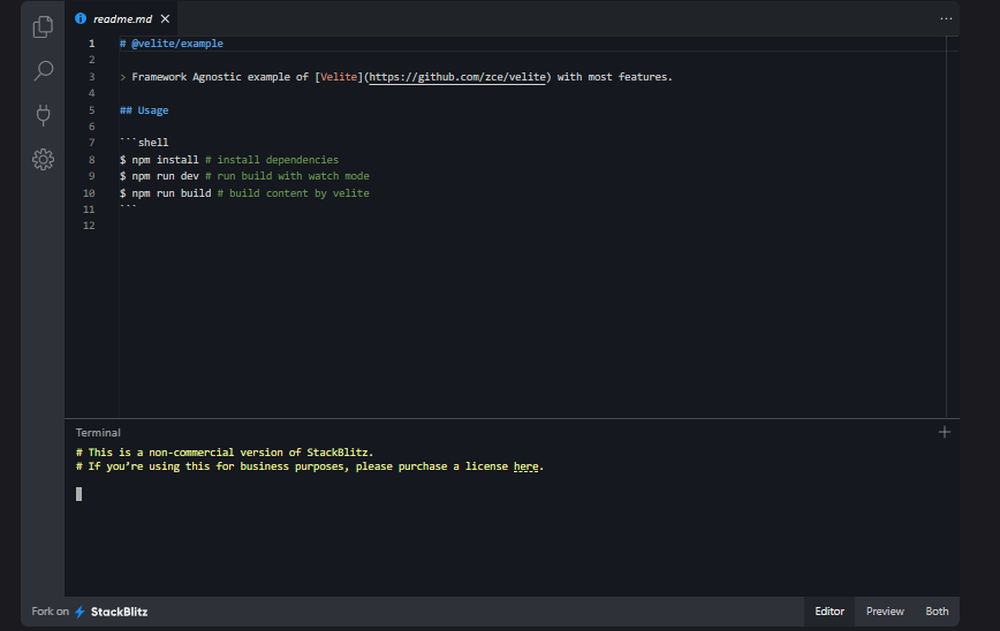Open settings using the gear icon

tap(42, 159)
